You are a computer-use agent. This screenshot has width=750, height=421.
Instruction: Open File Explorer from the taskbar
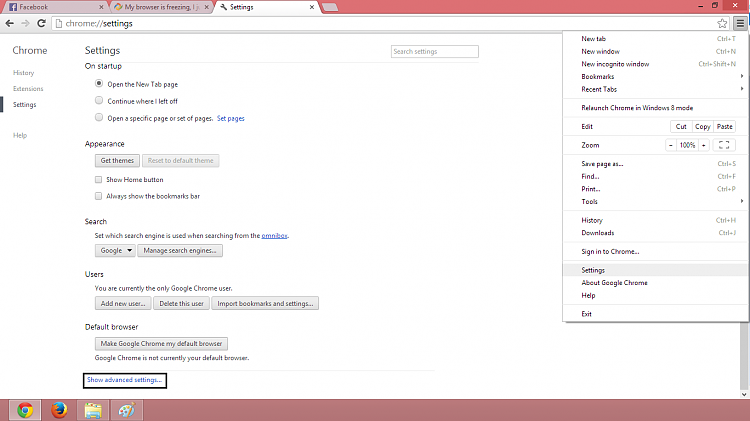[x=93, y=410]
